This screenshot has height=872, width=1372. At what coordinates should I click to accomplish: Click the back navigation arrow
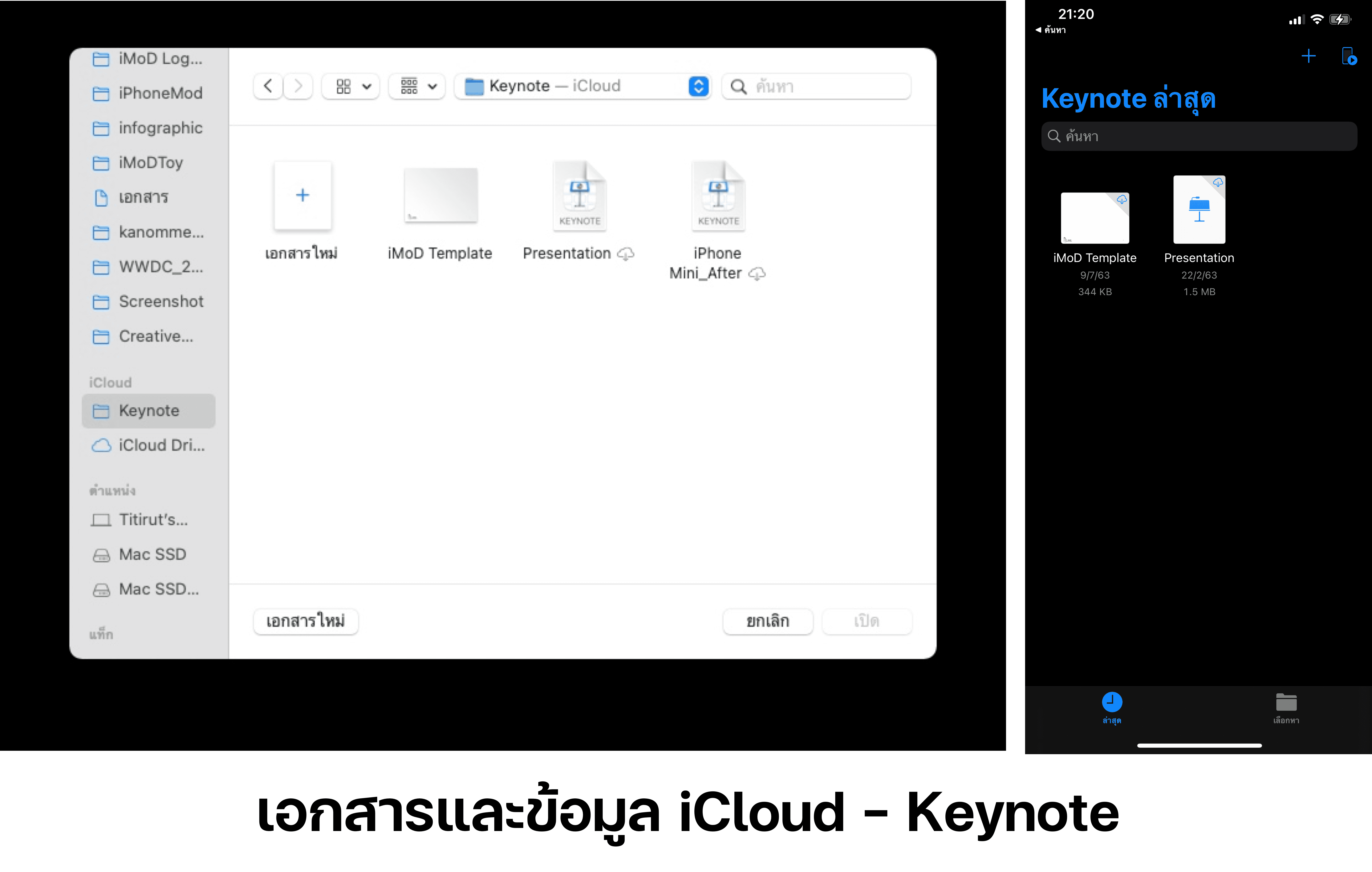pyautogui.click(x=268, y=86)
